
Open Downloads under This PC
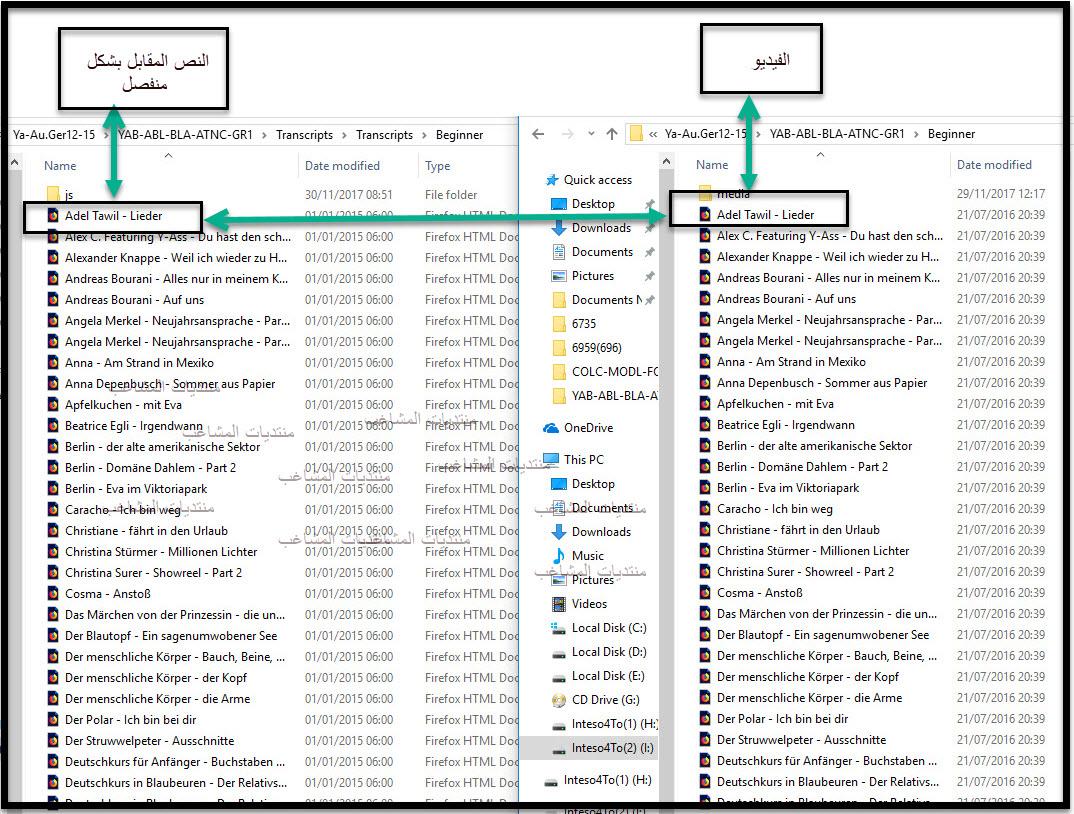[601, 532]
